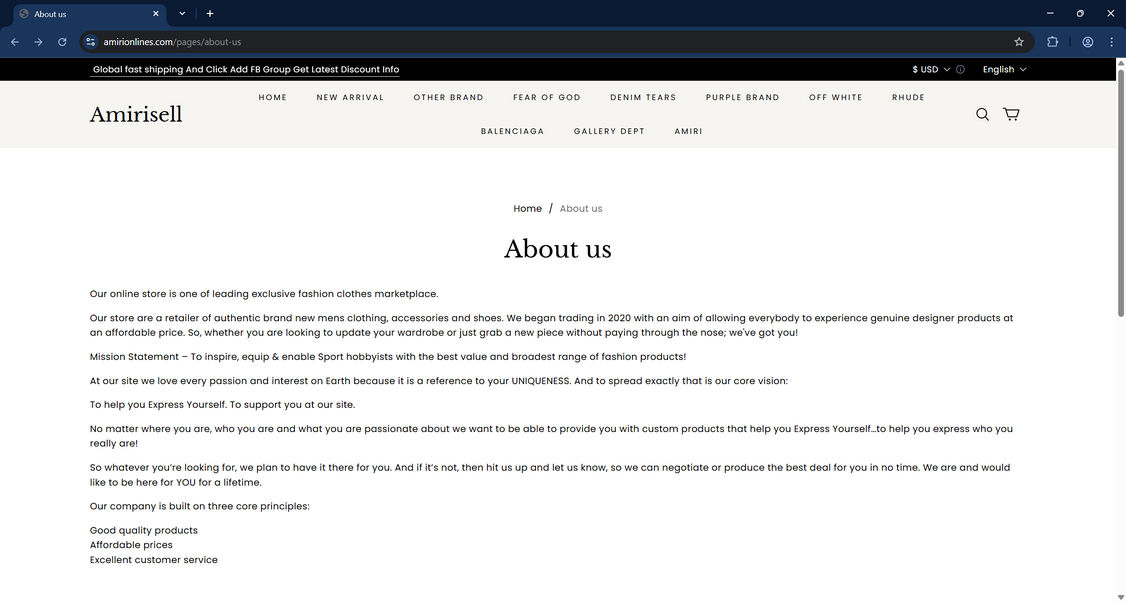The image size is (1126, 602).
Task: Open the PURPLE BRAND menu item
Action: [x=743, y=97]
